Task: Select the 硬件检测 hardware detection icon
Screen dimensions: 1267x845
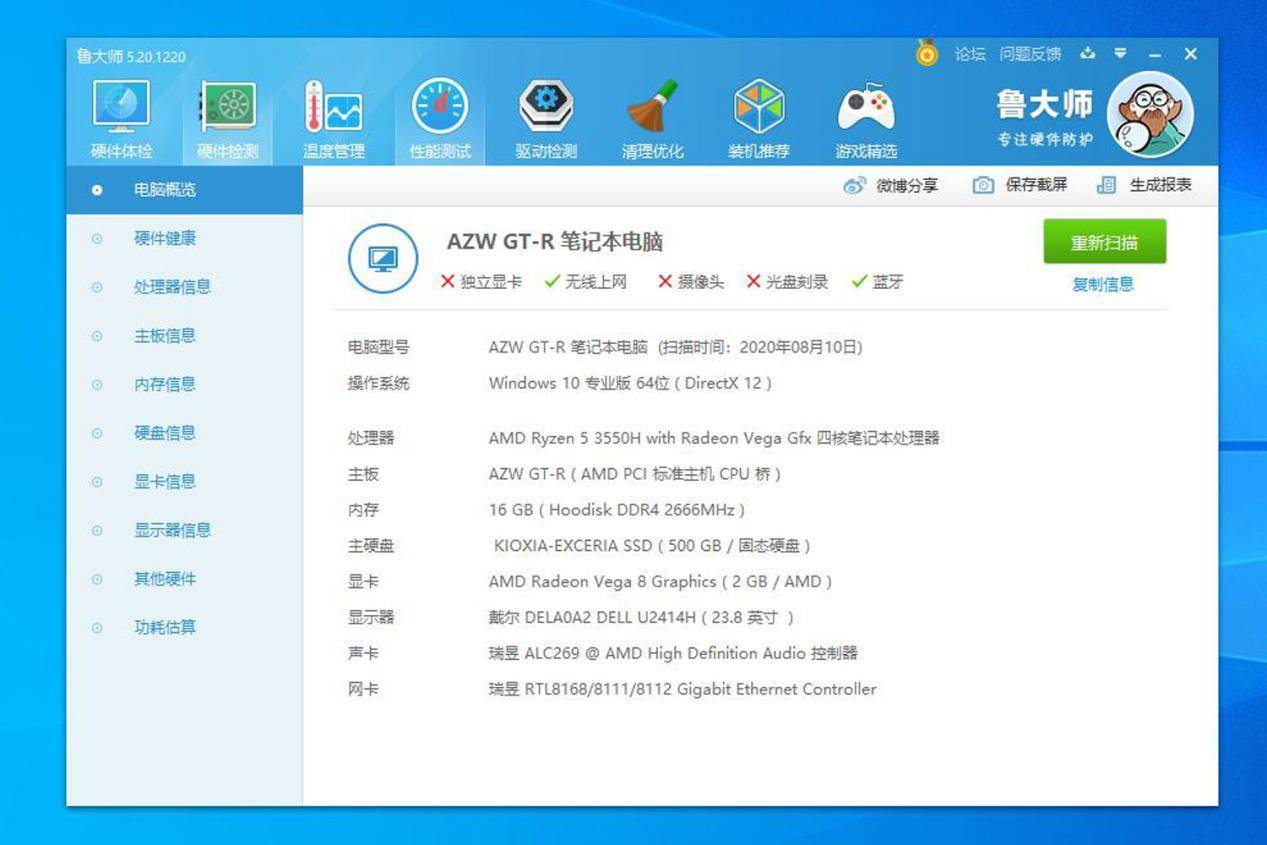Action: (228, 115)
